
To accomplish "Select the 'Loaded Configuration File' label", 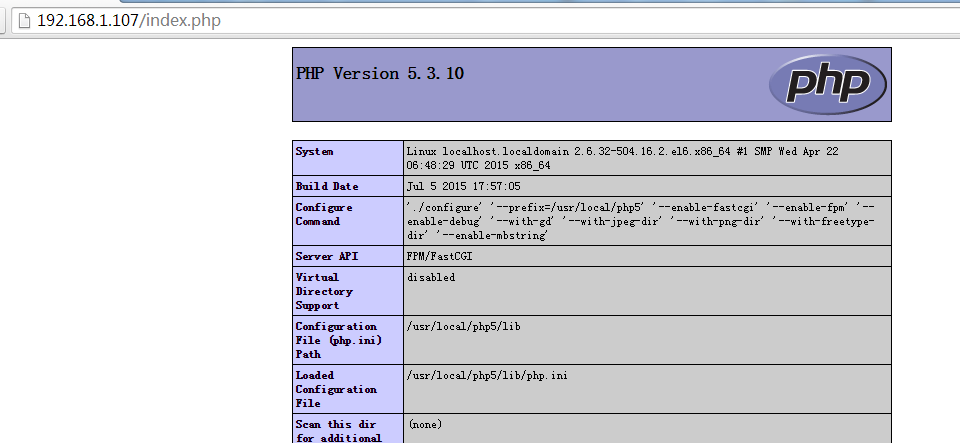I will 336,389.
